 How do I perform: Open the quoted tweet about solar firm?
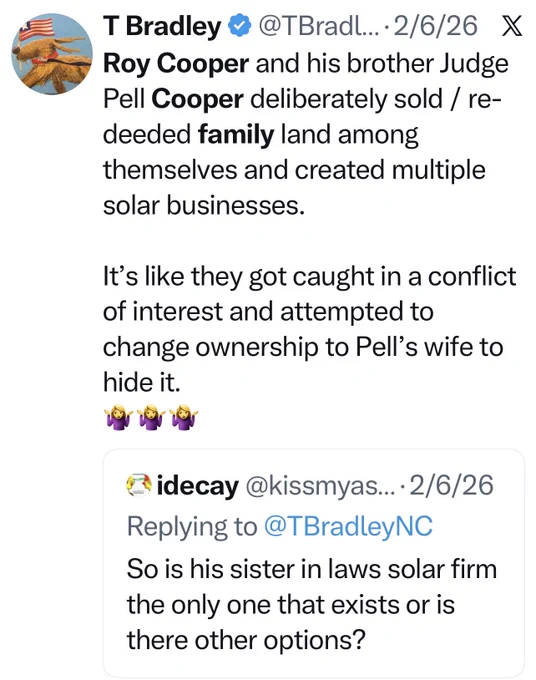[x=314, y=562]
